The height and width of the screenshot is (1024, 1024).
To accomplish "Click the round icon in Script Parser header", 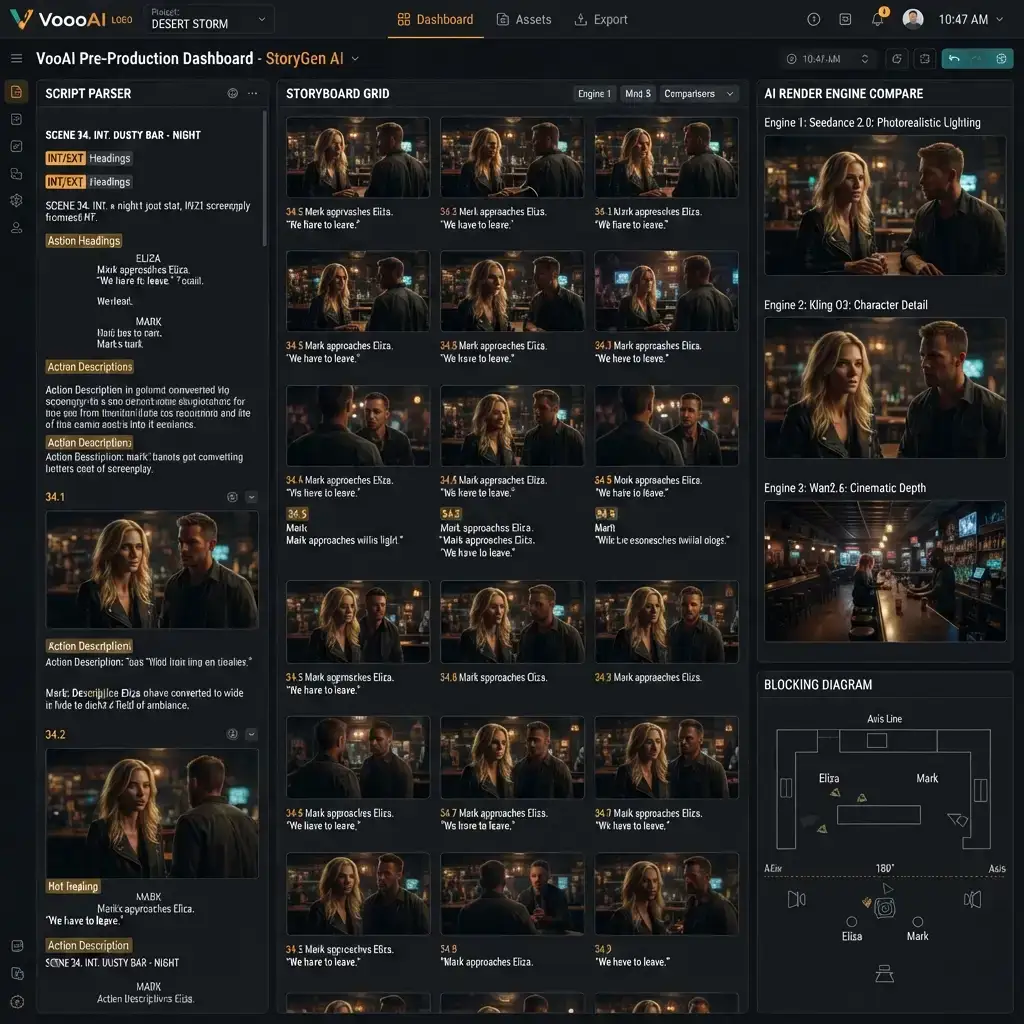I will 232,93.
